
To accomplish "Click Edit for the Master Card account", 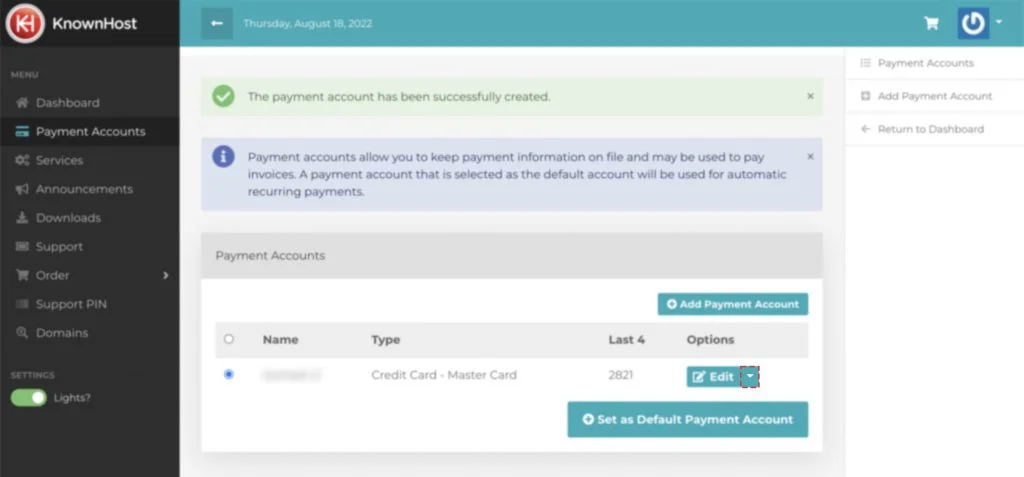I will (x=713, y=376).
